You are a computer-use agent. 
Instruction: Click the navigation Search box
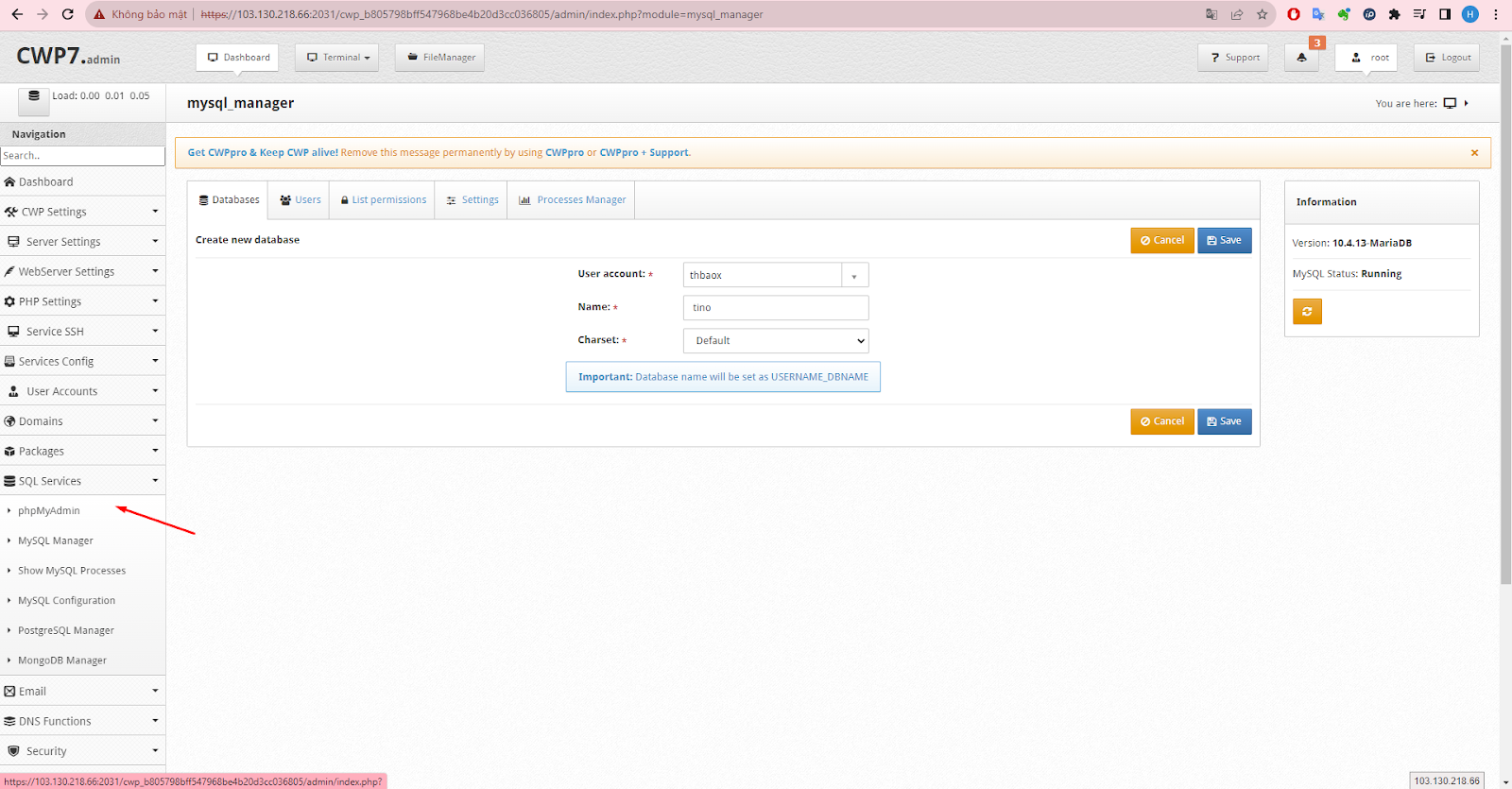point(82,156)
